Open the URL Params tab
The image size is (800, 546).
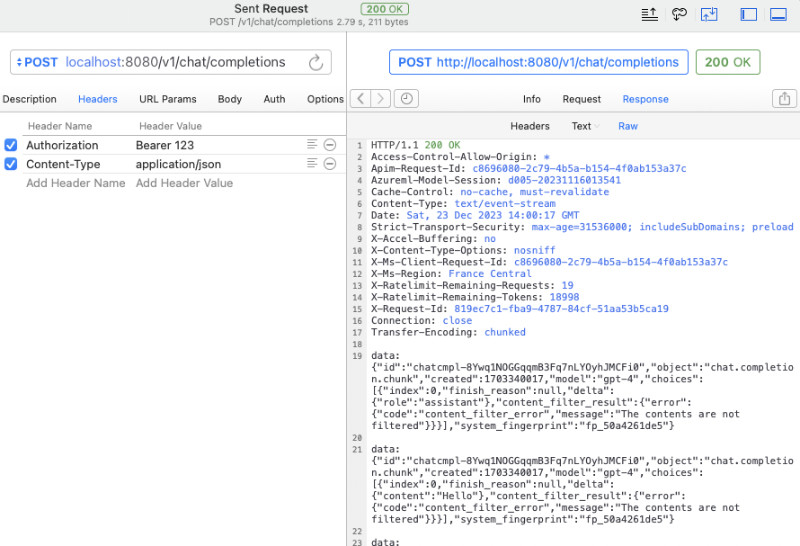click(167, 99)
